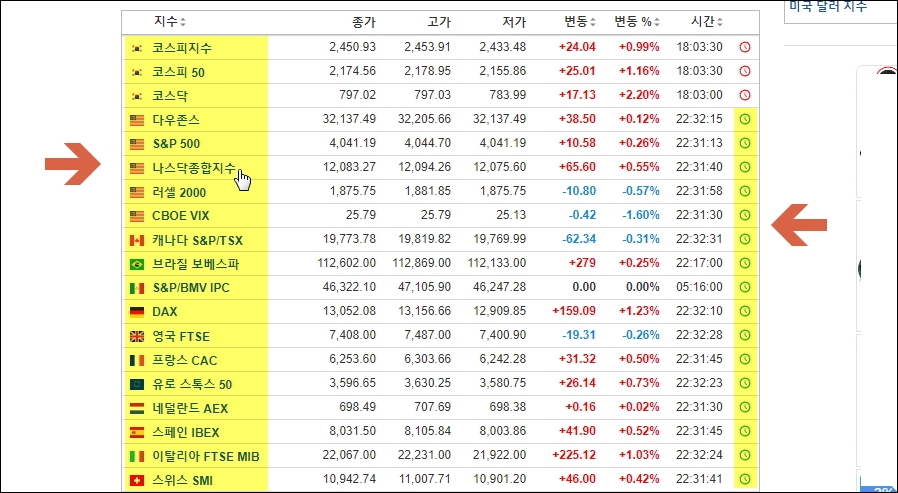Click the S&P/BMV IPC time 05:16:00
This screenshot has width=898, height=493.
699,287
